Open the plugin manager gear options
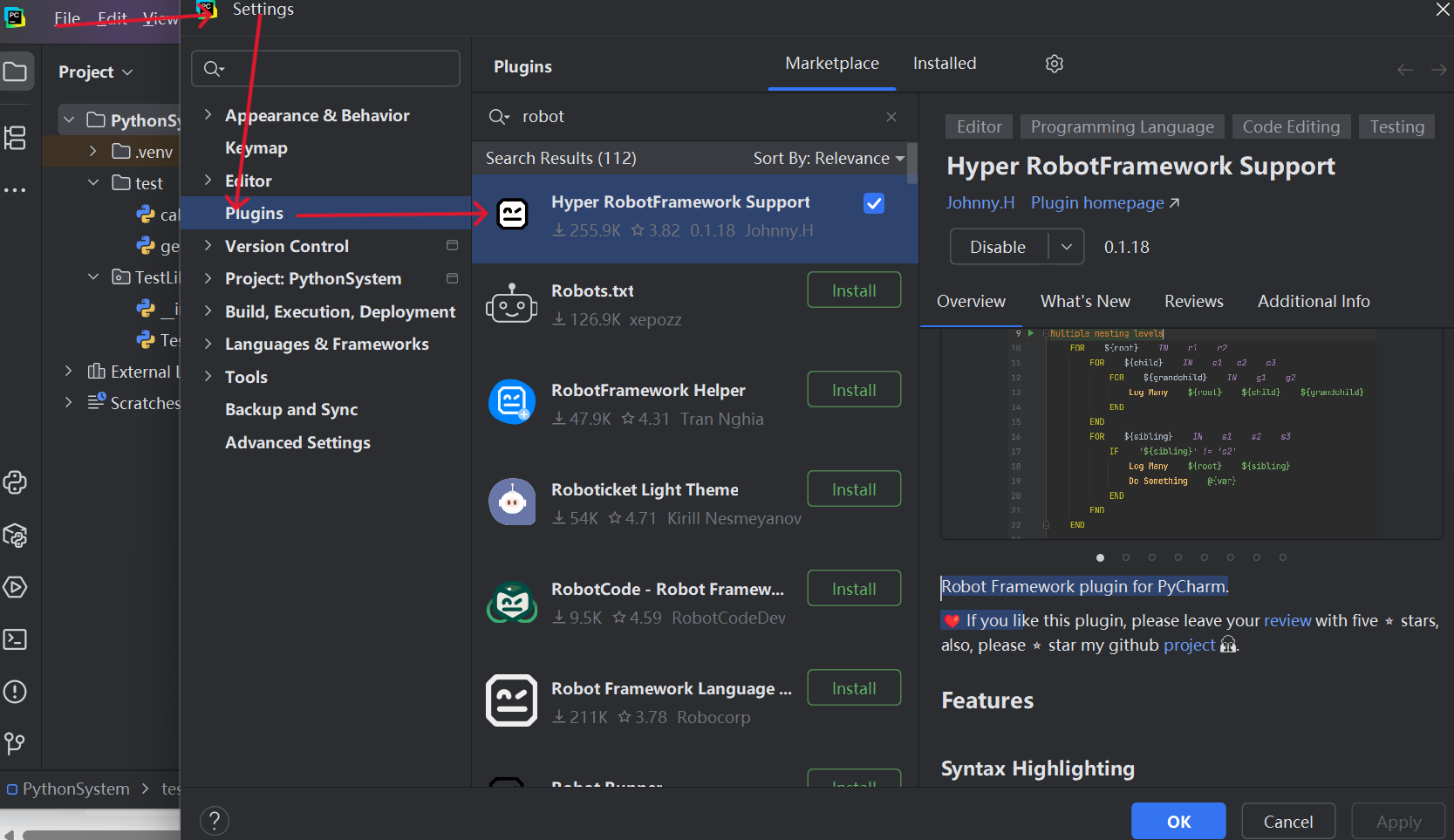The image size is (1454, 840). click(x=1054, y=64)
